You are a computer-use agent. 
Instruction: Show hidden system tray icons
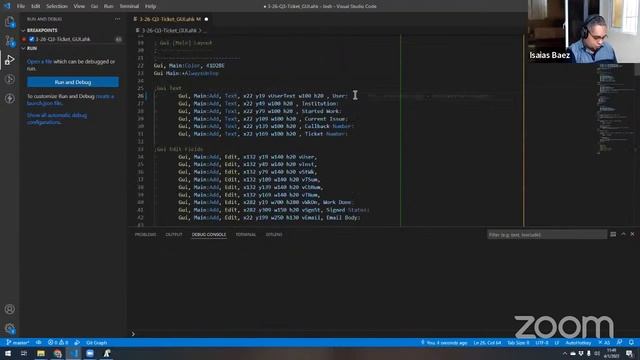(565, 353)
